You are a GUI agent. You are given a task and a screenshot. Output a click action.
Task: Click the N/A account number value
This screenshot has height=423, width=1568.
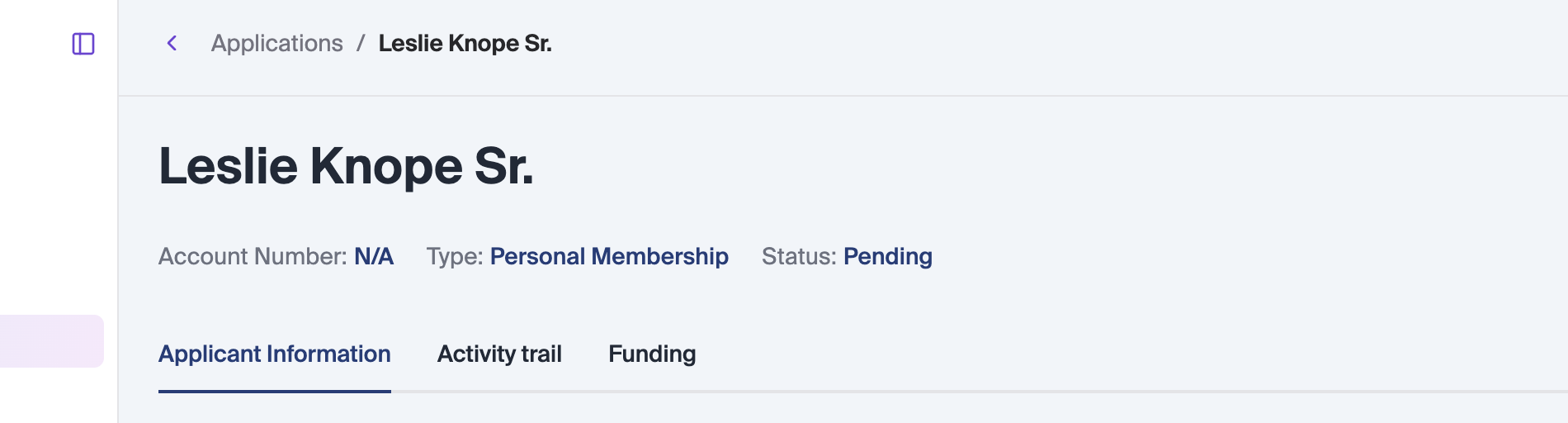tap(374, 256)
